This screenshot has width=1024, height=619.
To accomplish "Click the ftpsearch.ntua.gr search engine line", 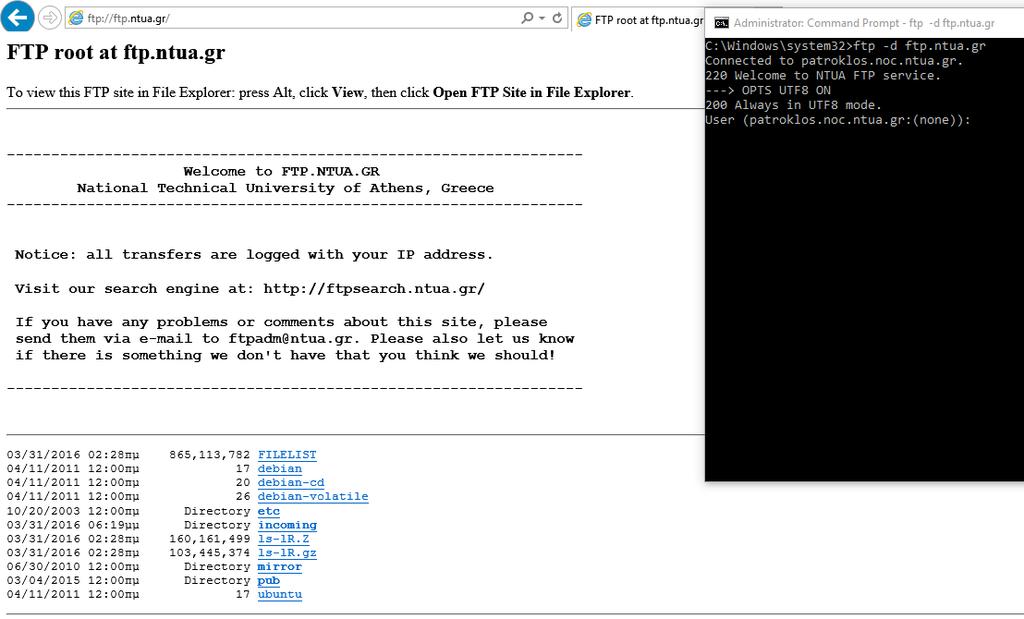I will coord(250,289).
